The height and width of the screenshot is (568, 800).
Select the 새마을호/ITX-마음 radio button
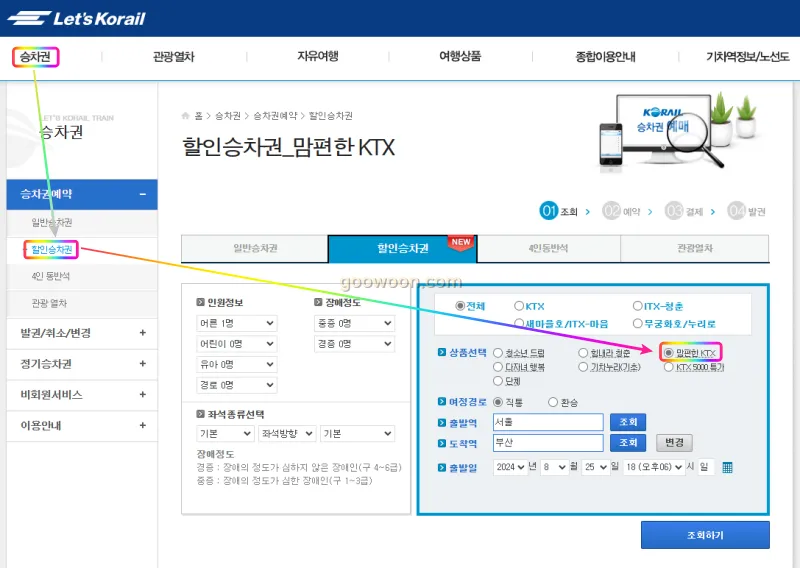tap(519, 323)
